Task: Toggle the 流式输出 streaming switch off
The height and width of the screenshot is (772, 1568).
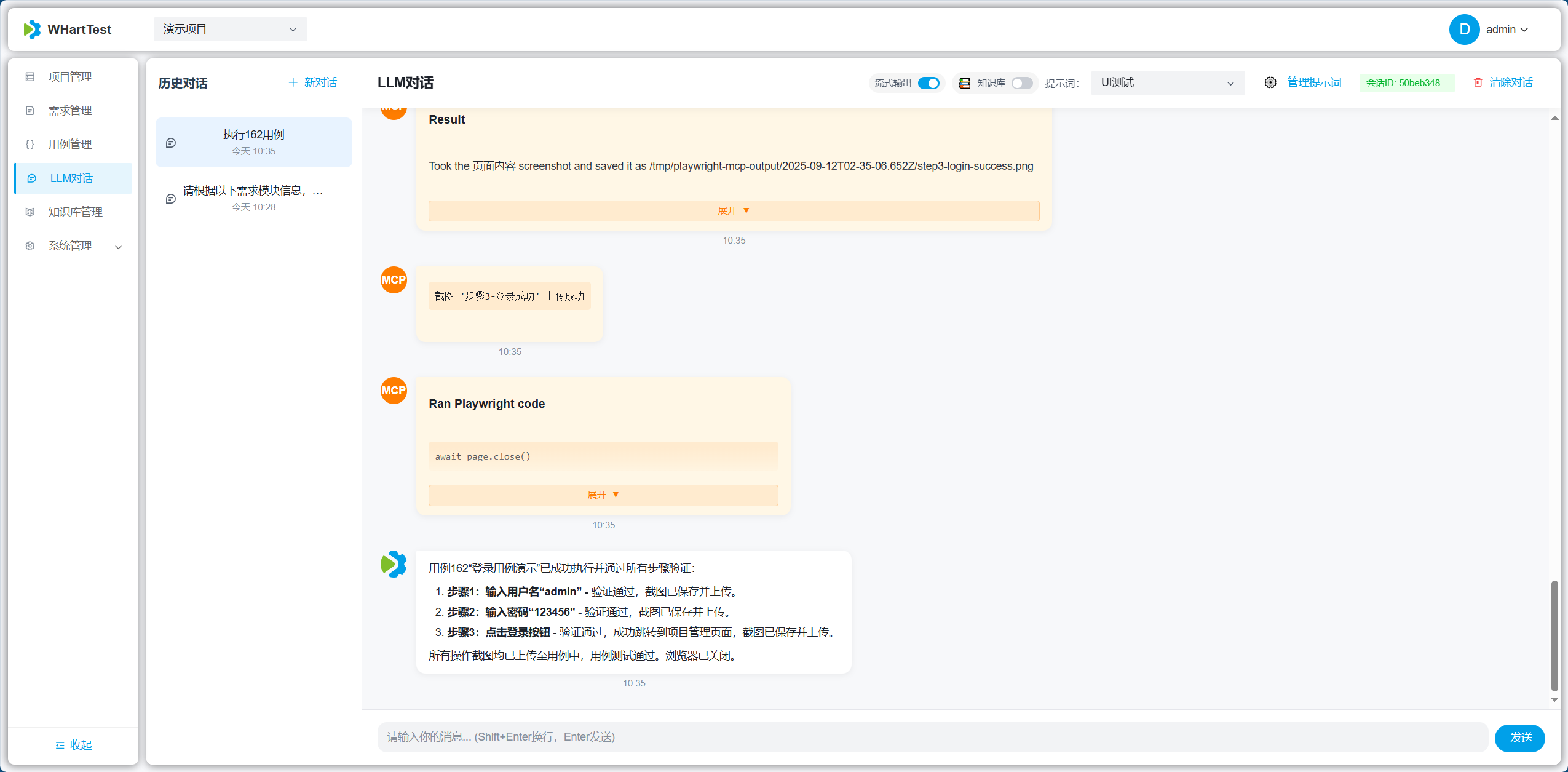Action: tap(928, 83)
